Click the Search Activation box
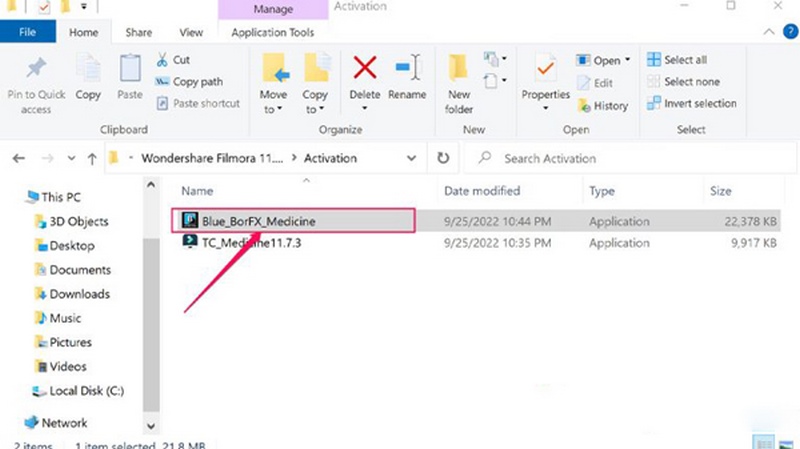Screen dimensions: 800x449 click(631, 158)
